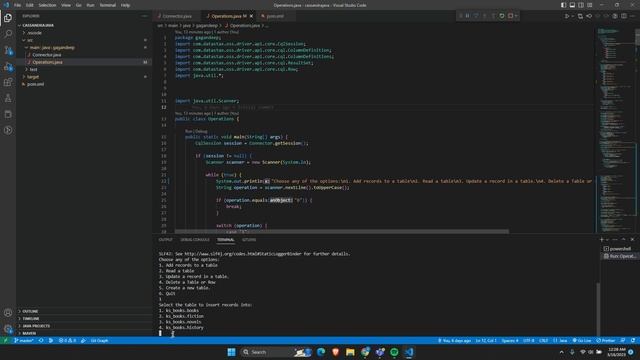This screenshot has height=360, width=640.
Task: Click the Git Graph status bar button
Action: coord(100,340)
